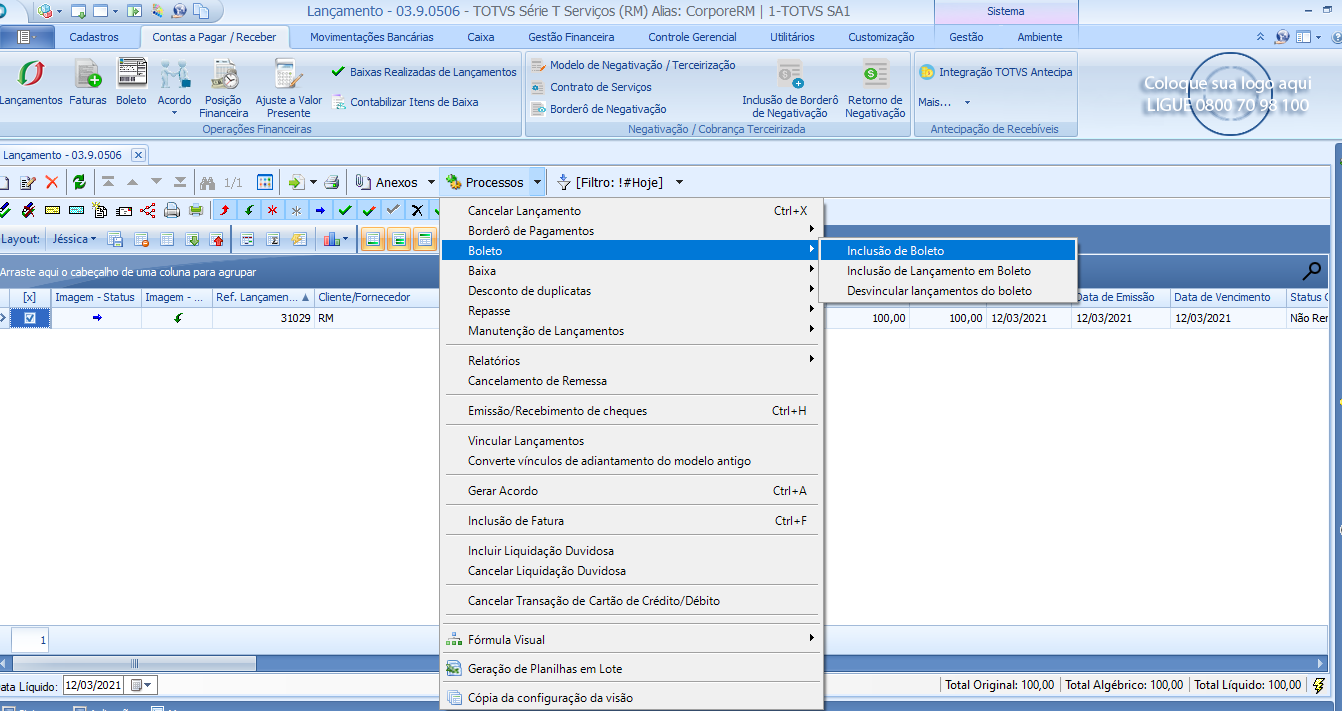Screen dimensions: 1342x711
Task: Open Faturas in the ribbon
Action: point(88,83)
